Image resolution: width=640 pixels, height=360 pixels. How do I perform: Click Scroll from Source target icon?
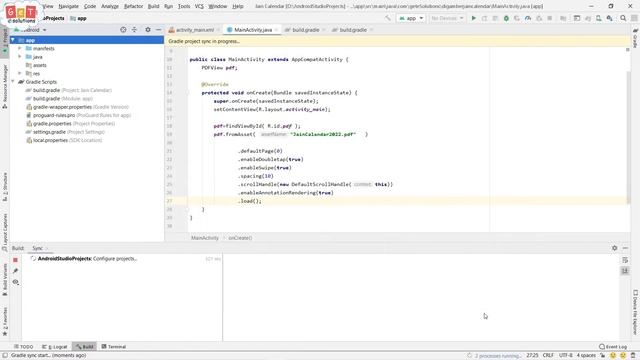[123, 30]
